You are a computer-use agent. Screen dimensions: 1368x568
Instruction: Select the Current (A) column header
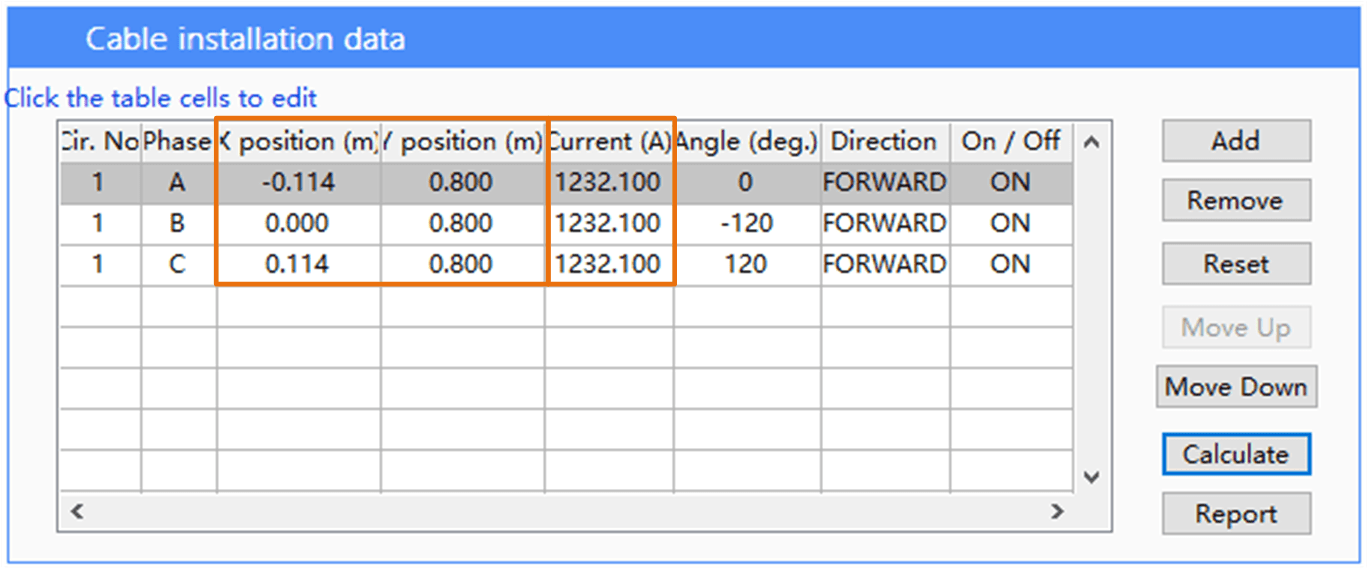coord(609,142)
